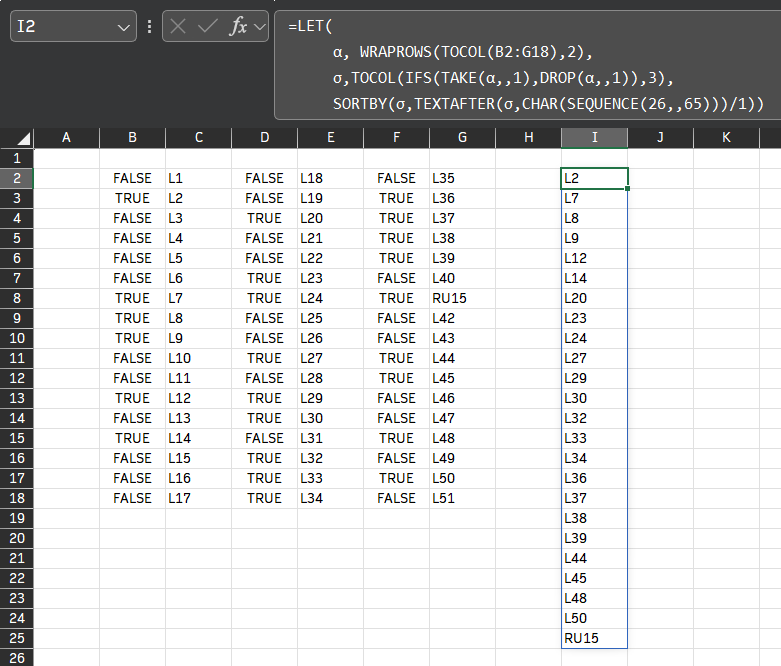Click cell D12 FALSE beside L28
Image resolution: width=781 pixels, height=666 pixels.
pyautogui.click(x=264, y=378)
